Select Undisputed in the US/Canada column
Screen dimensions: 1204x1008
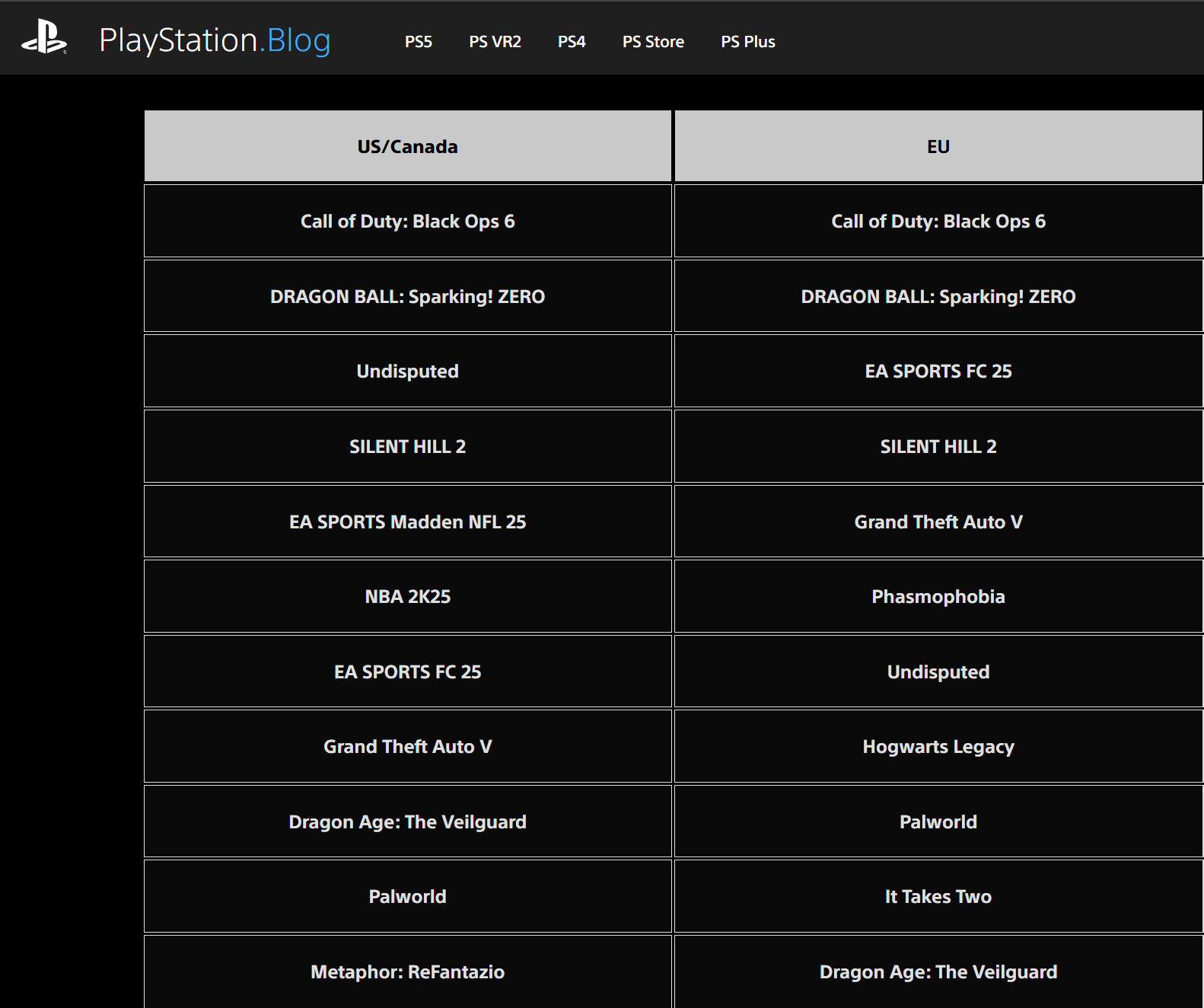pos(408,371)
